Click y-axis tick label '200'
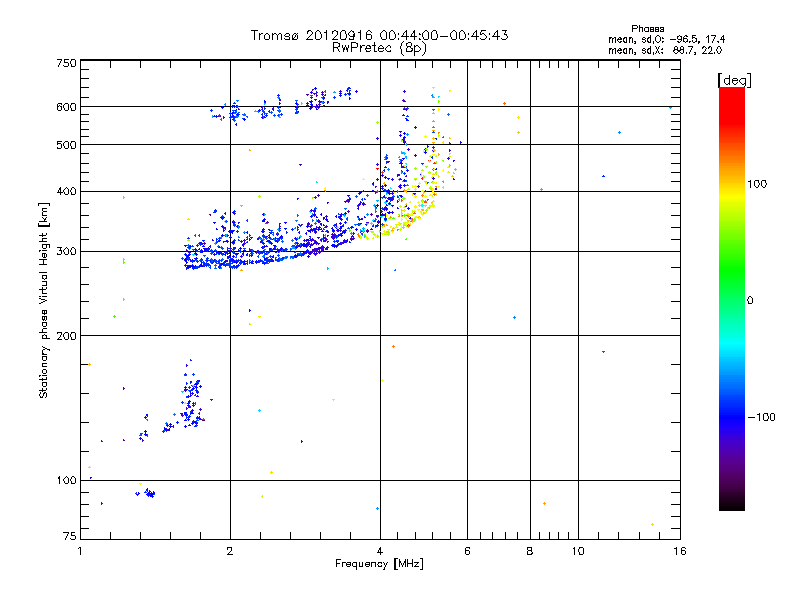 [66, 336]
